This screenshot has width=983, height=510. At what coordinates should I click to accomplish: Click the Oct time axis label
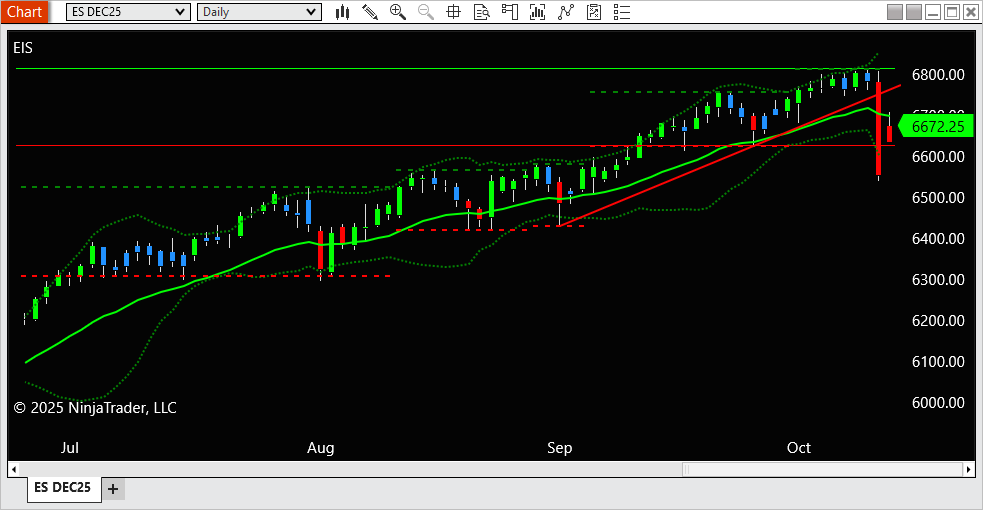799,448
